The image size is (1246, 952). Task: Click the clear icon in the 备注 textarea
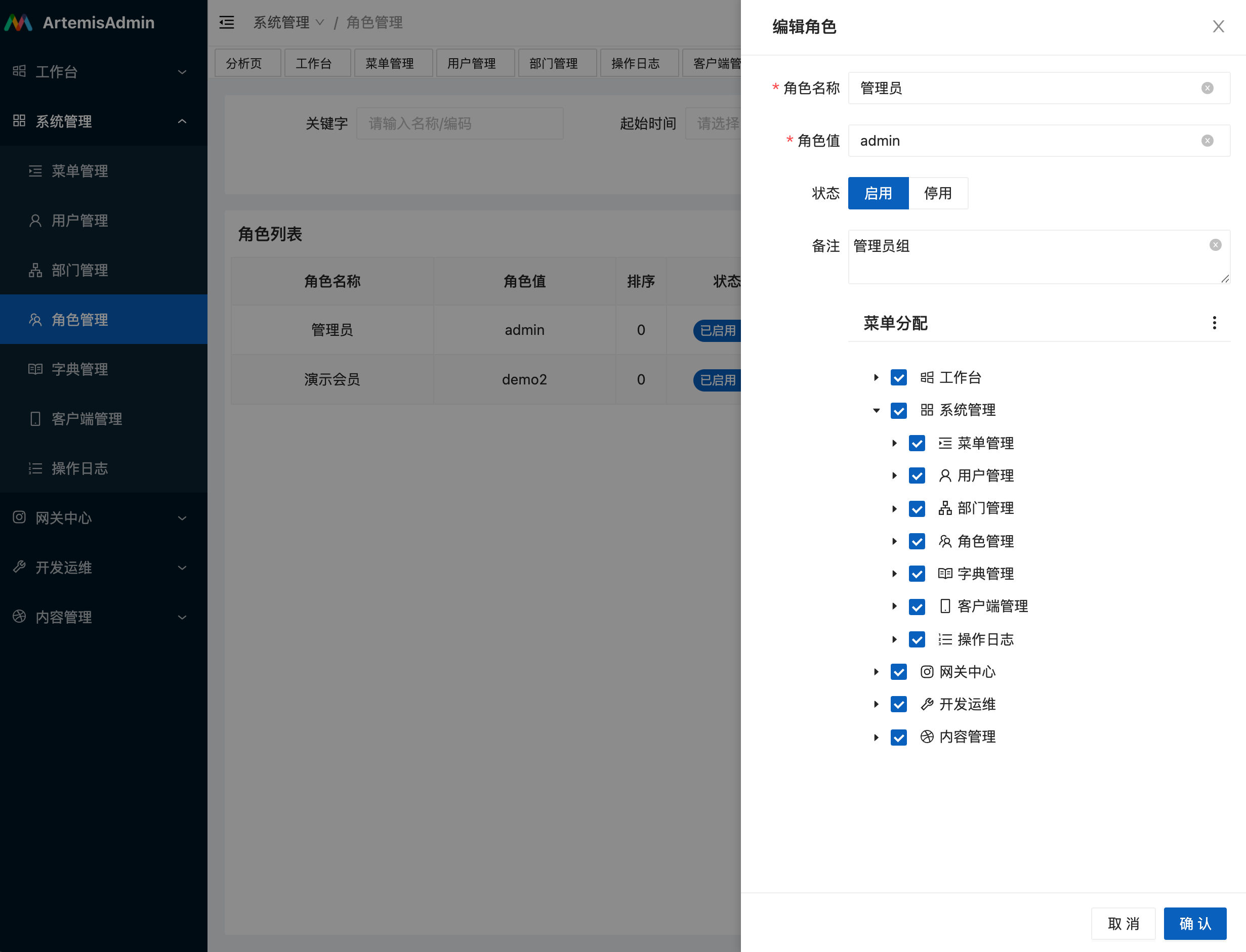[1215, 245]
